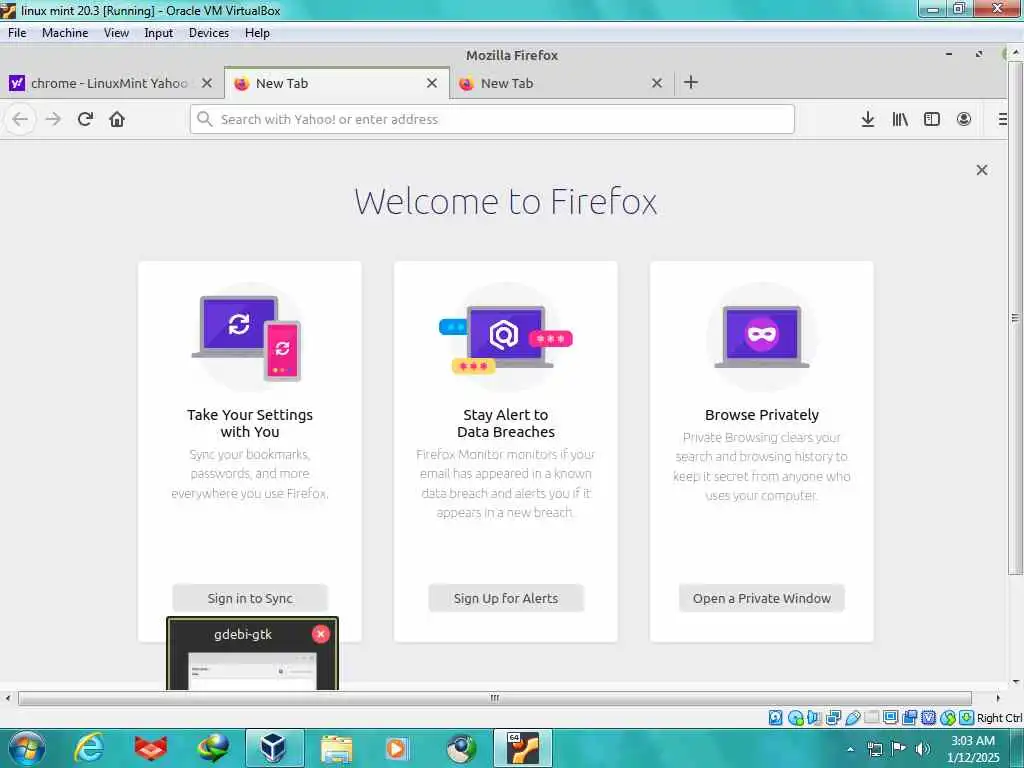
Task: Open the Firefox Account icon
Action: click(x=964, y=120)
